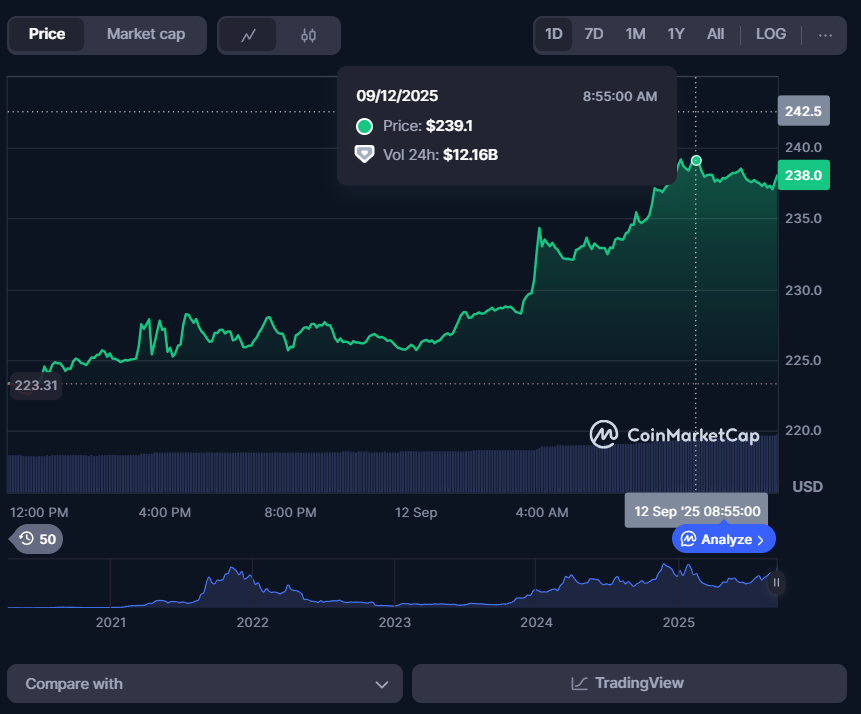Viewport: 861px width, 714px height.
Task: Expand the Compare with dropdown
Action: pos(204,684)
